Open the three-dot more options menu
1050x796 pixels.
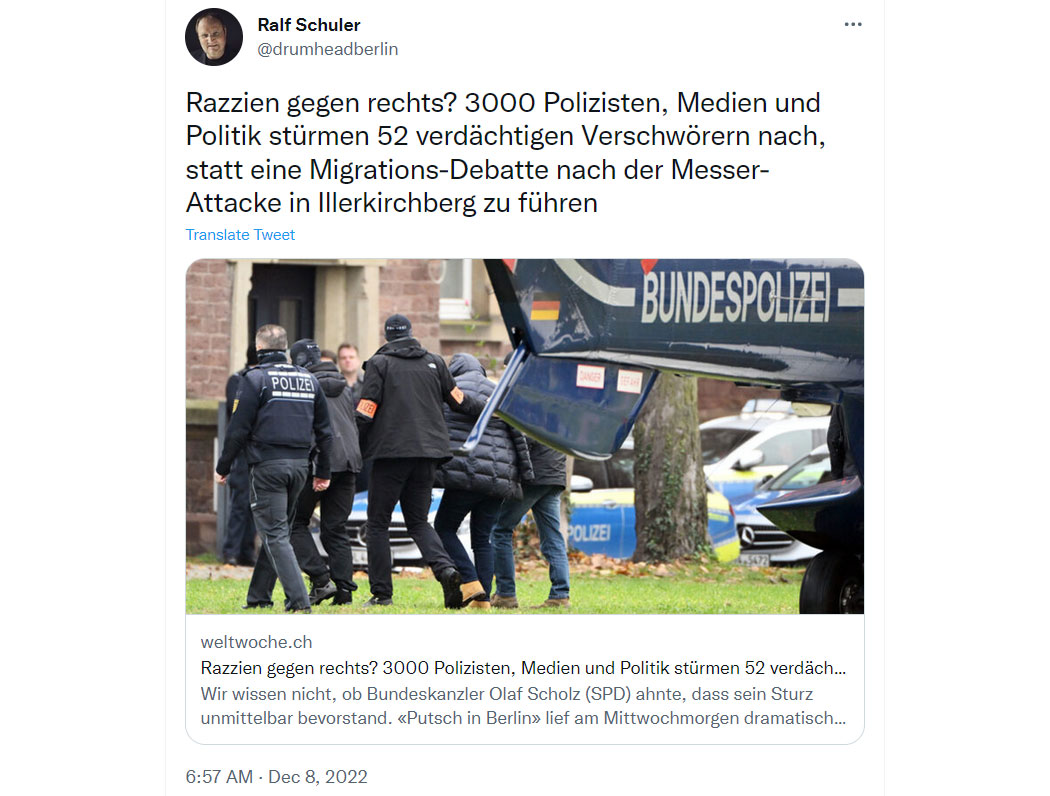[852, 24]
